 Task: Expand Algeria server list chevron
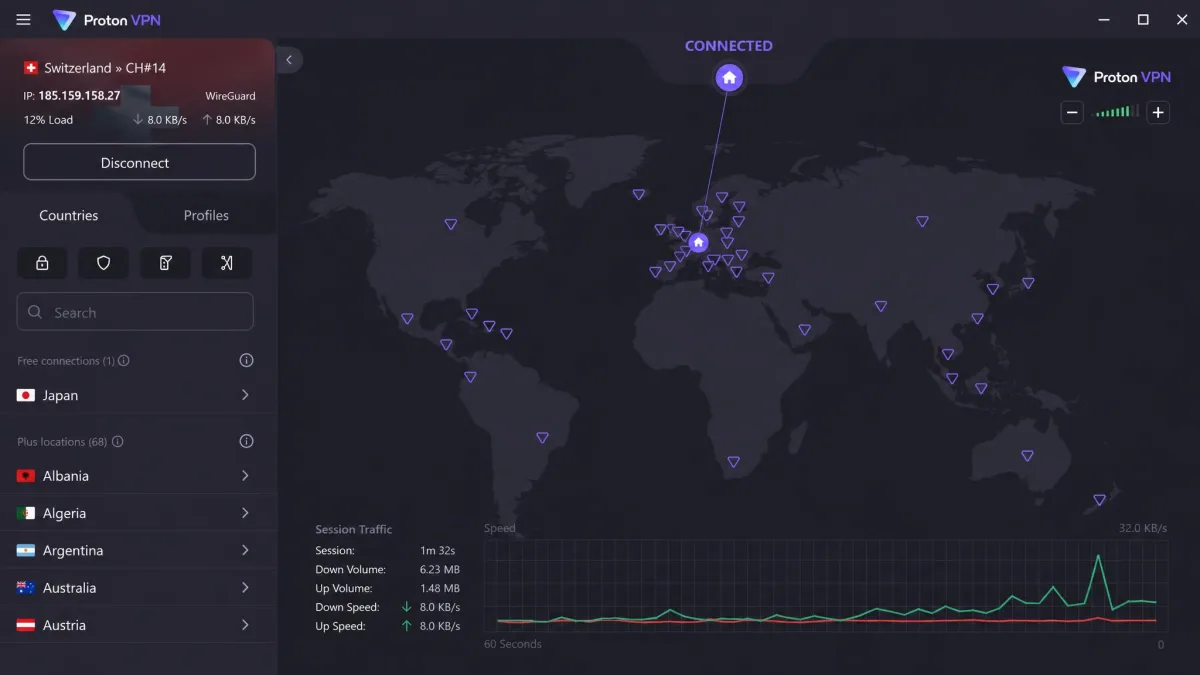[x=245, y=513]
